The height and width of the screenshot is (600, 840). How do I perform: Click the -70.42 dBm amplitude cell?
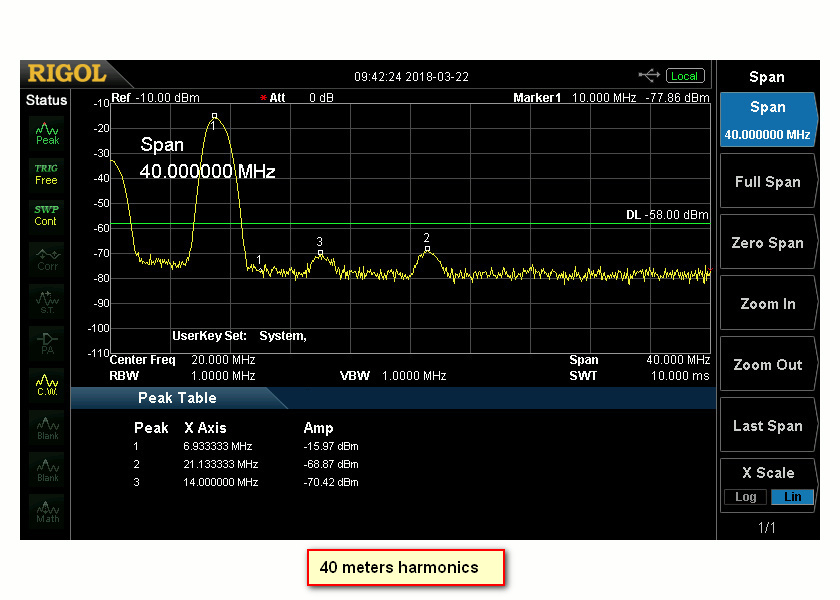pyautogui.click(x=331, y=483)
